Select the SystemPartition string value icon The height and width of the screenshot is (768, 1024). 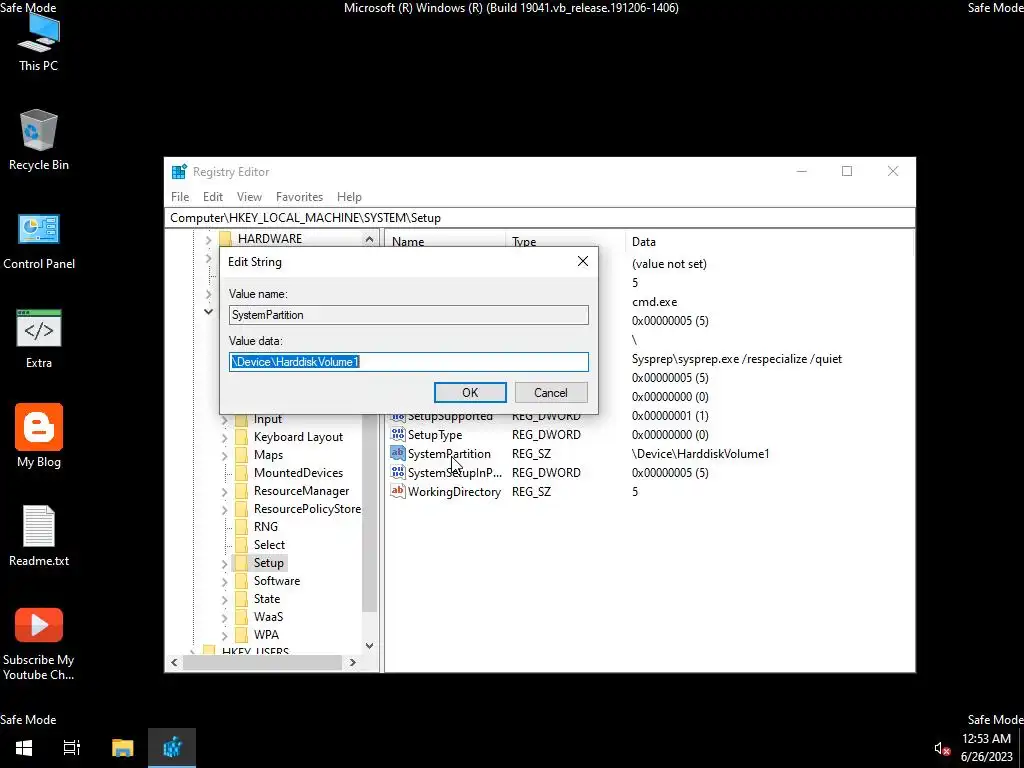tap(397, 453)
